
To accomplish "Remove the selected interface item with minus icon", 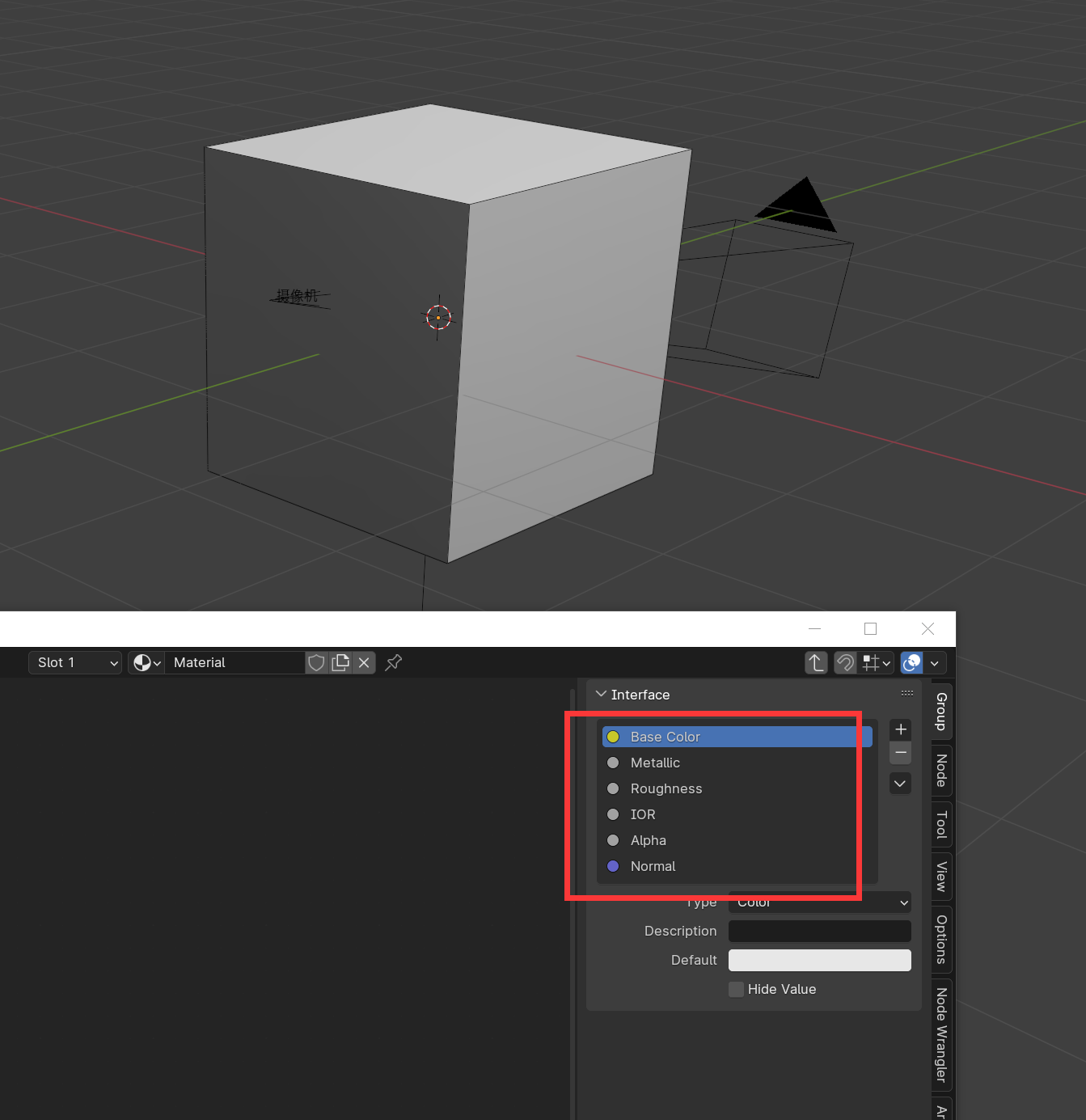I will 901,753.
